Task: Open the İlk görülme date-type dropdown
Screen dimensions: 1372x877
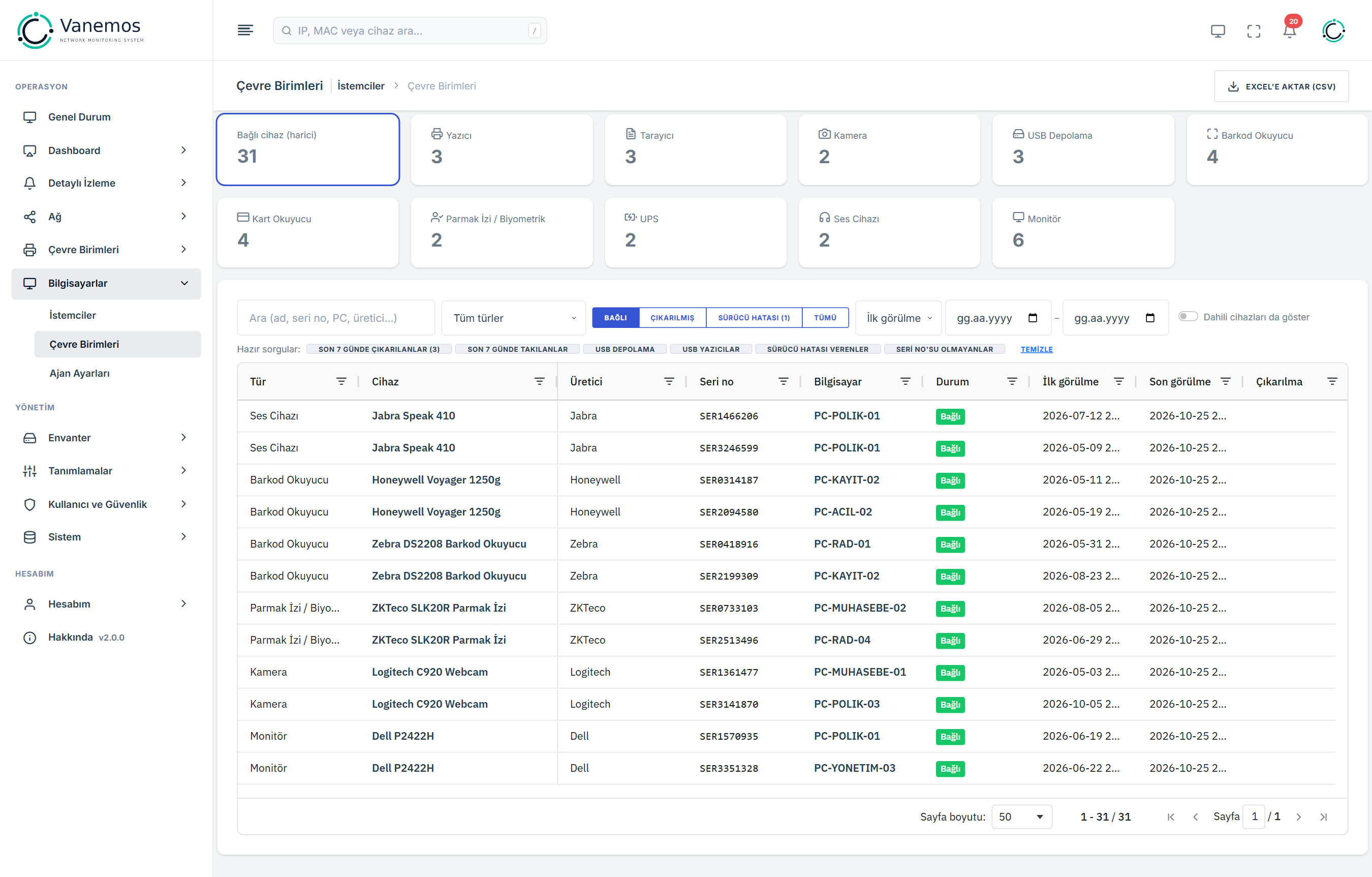Action: click(x=898, y=318)
